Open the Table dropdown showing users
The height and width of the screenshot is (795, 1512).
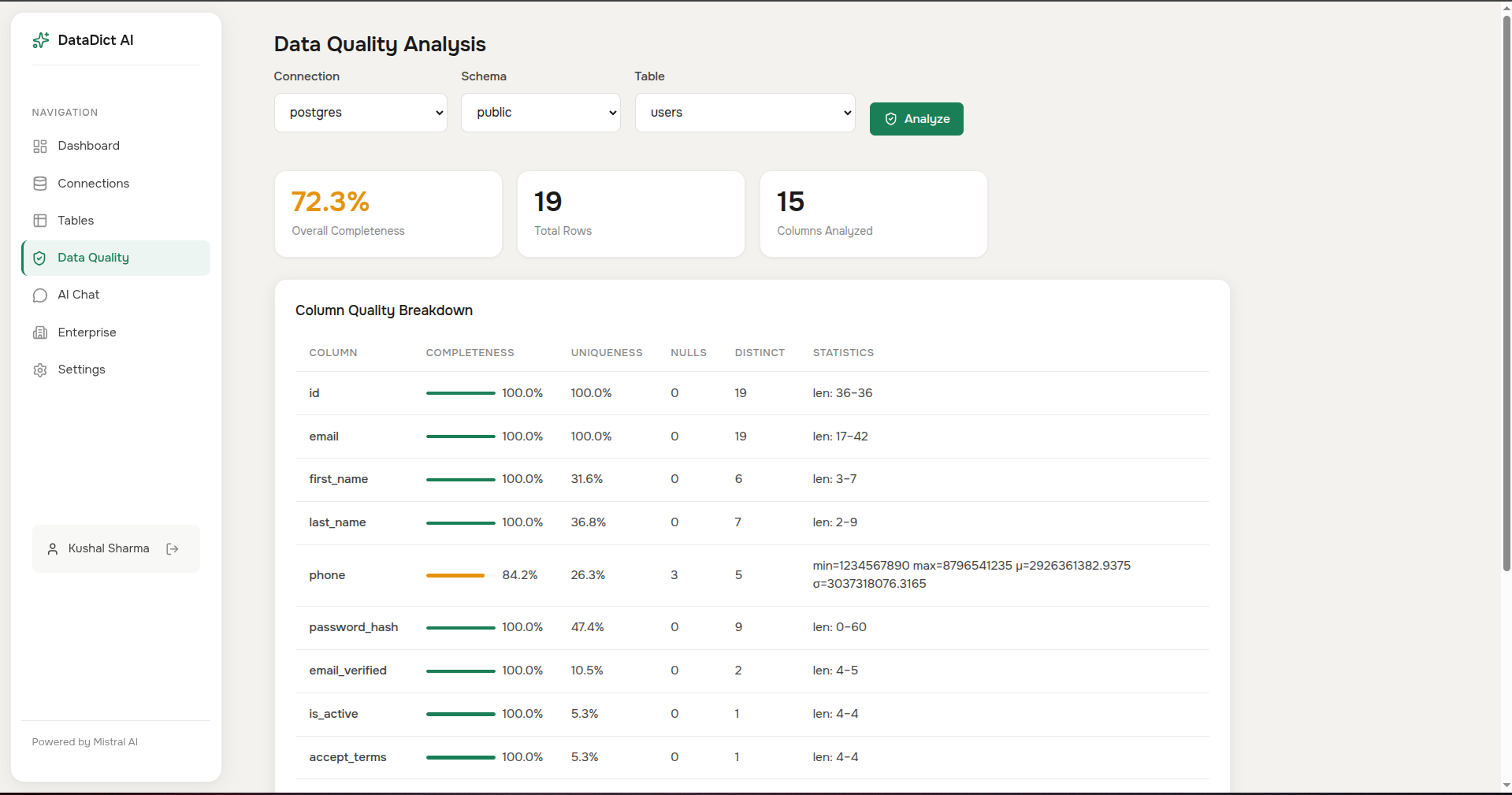(744, 113)
